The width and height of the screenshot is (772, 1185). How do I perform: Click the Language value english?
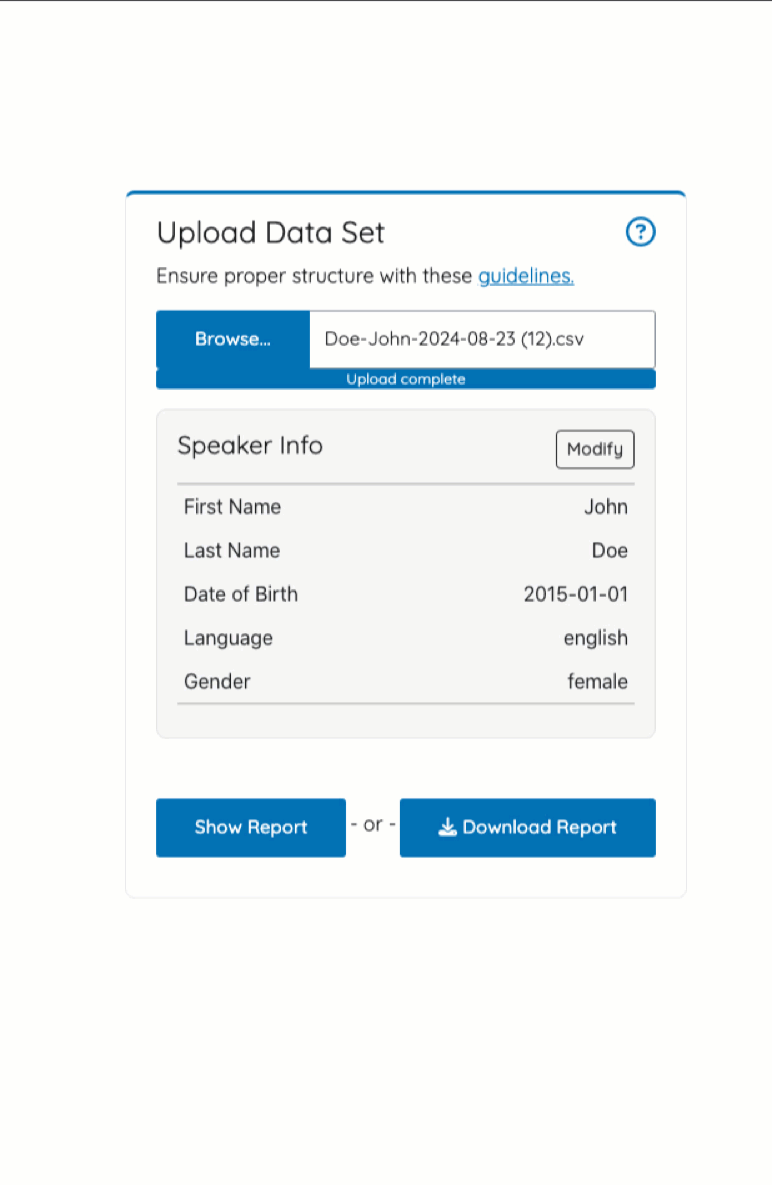596,638
